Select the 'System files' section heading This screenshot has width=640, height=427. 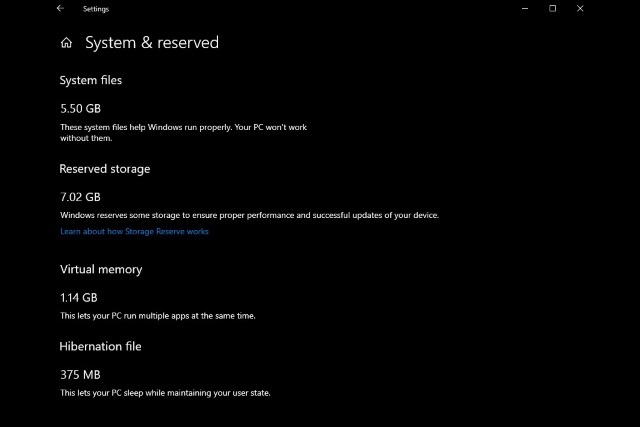[91, 80]
